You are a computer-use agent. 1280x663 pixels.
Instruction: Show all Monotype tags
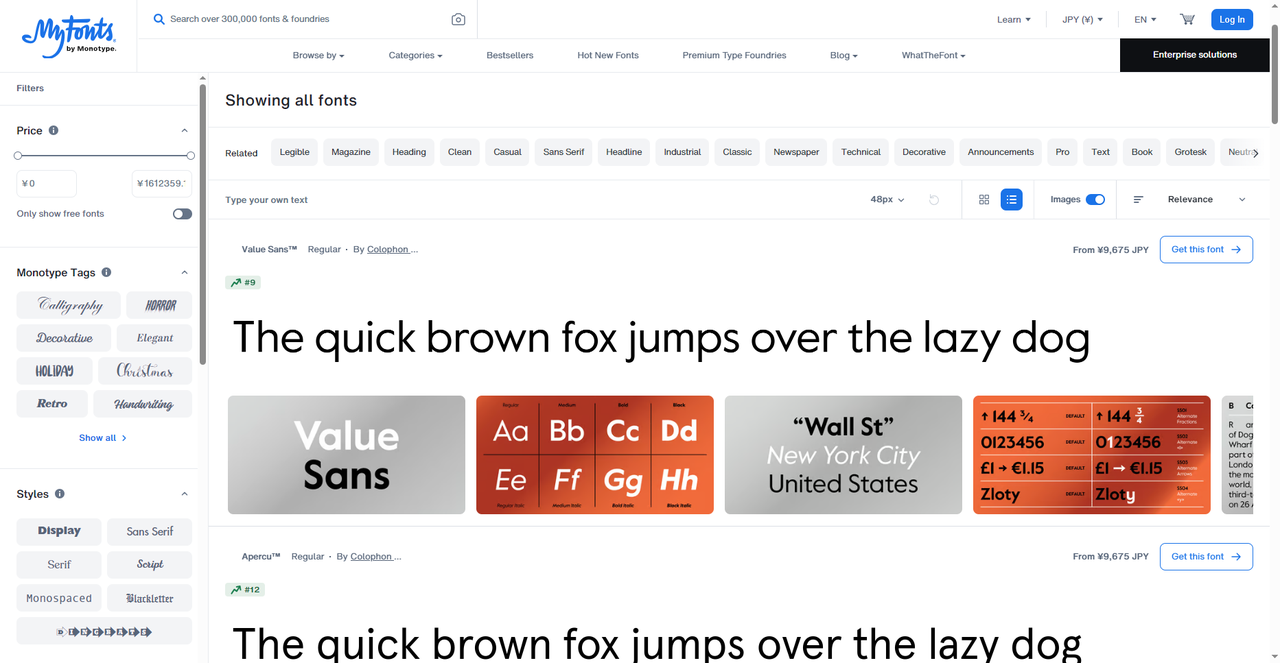tap(102, 438)
